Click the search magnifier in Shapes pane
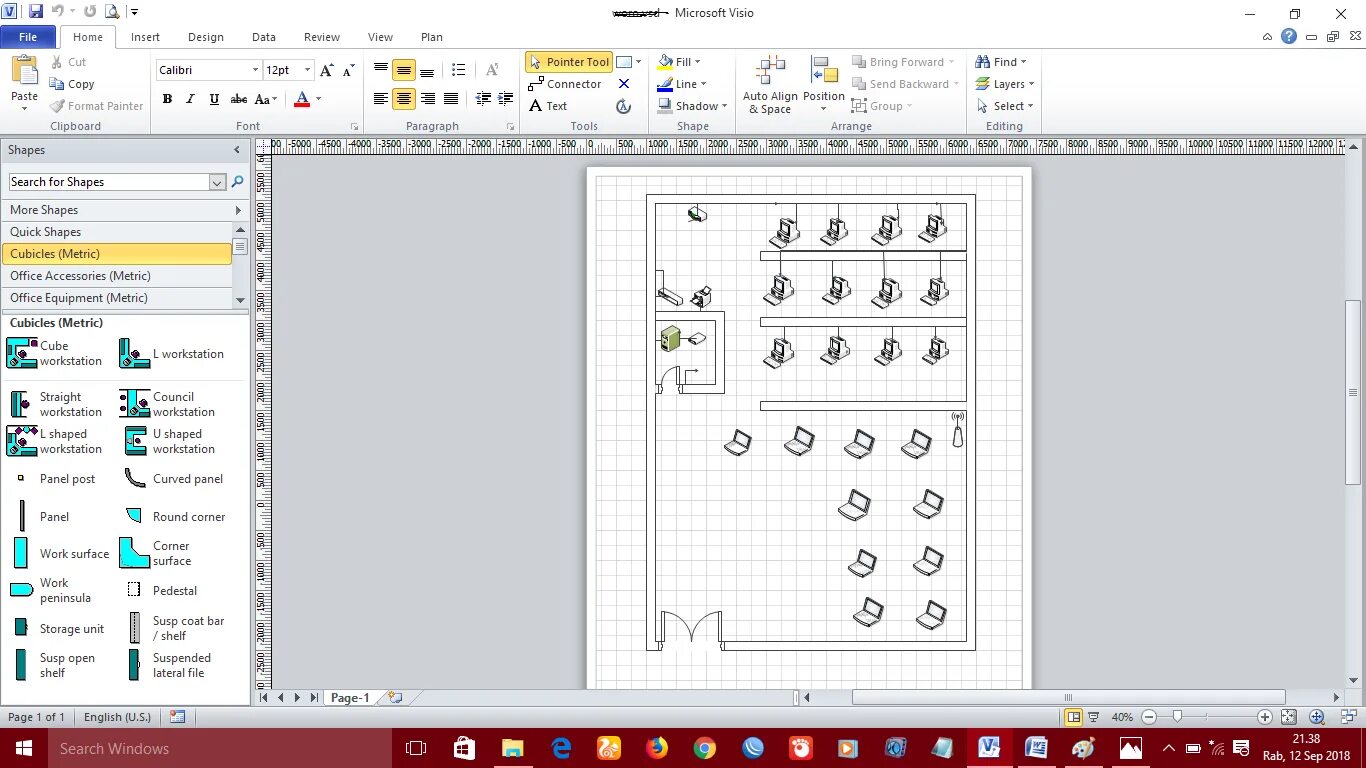Screen dimensions: 1366x768 click(238, 182)
